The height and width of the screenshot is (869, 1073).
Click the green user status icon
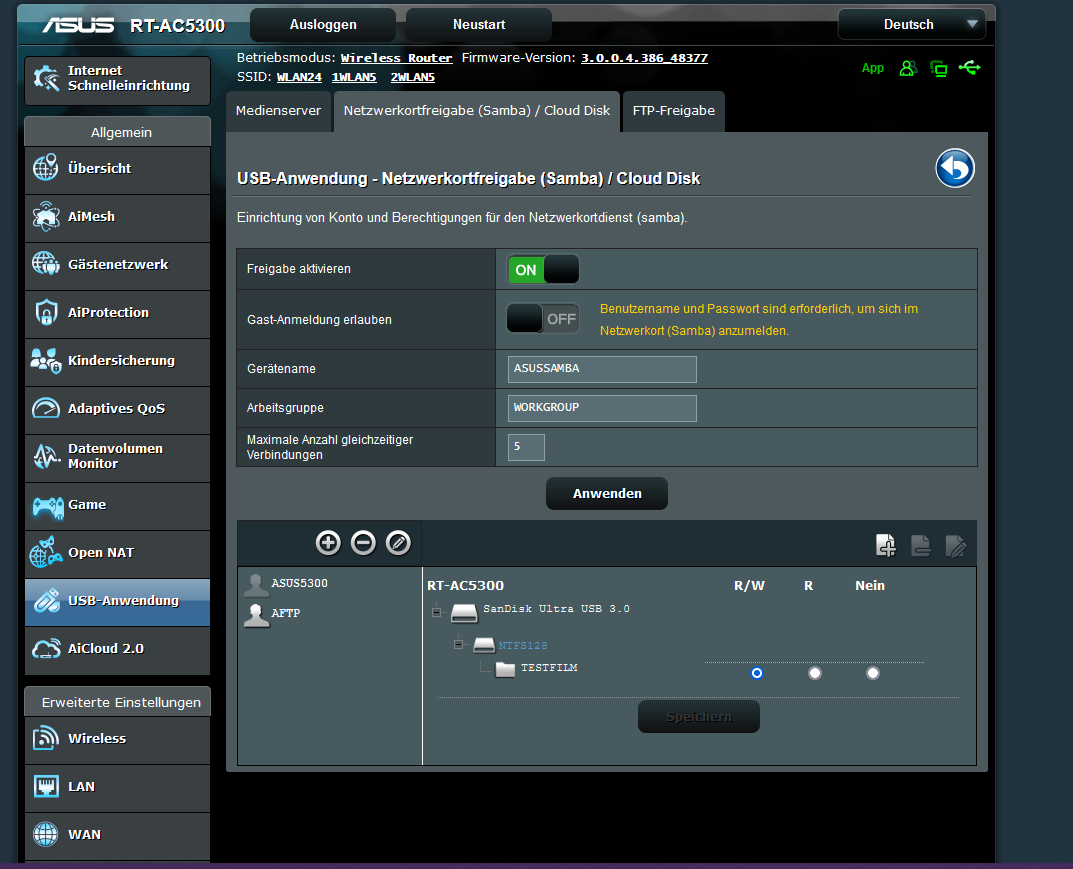click(x=908, y=68)
